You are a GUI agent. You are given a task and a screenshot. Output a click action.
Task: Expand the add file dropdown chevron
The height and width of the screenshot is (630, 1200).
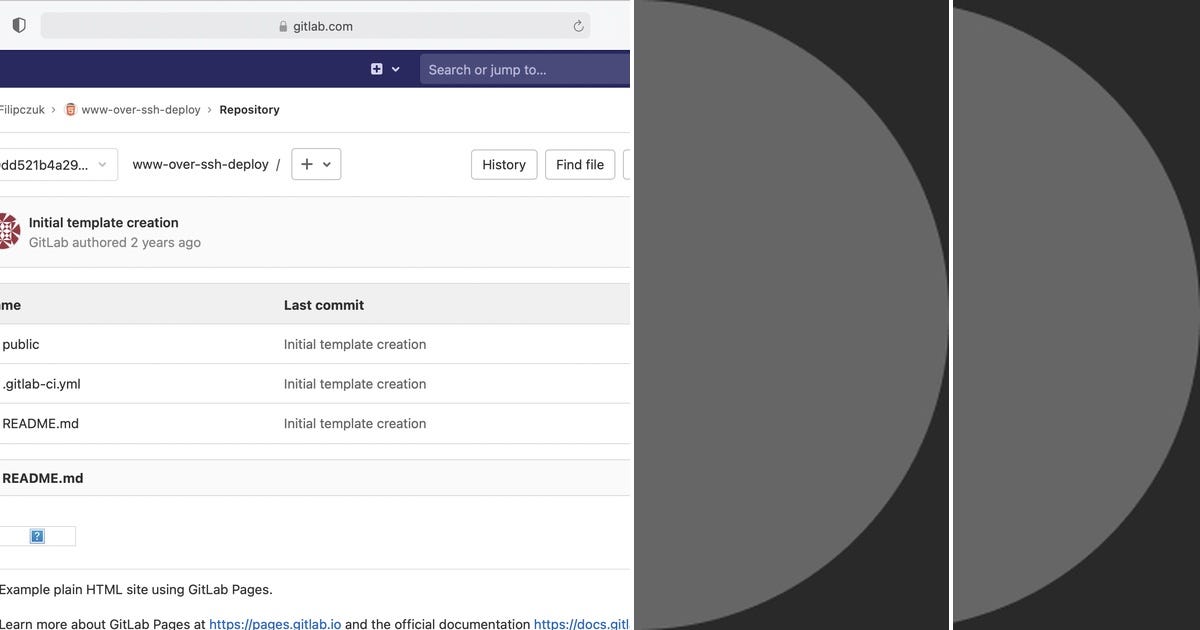[326, 164]
